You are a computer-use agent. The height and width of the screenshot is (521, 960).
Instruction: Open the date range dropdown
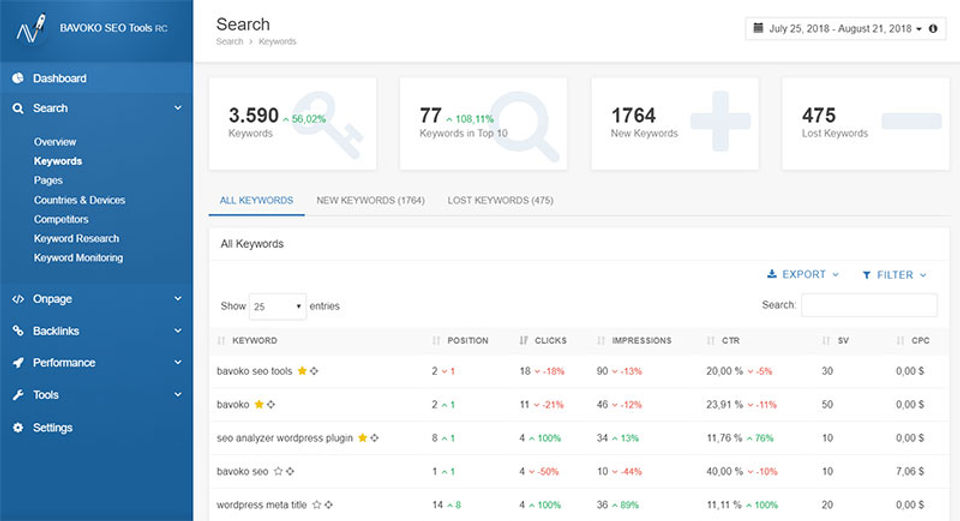tap(846, 28)
